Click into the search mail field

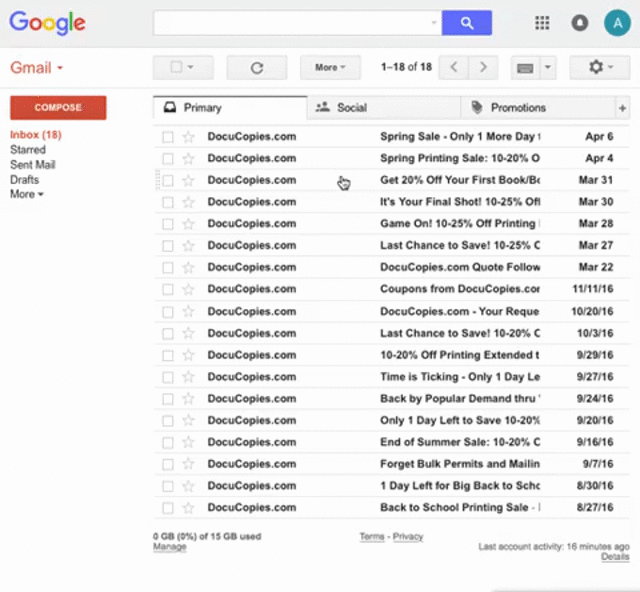tap(290, 23)
